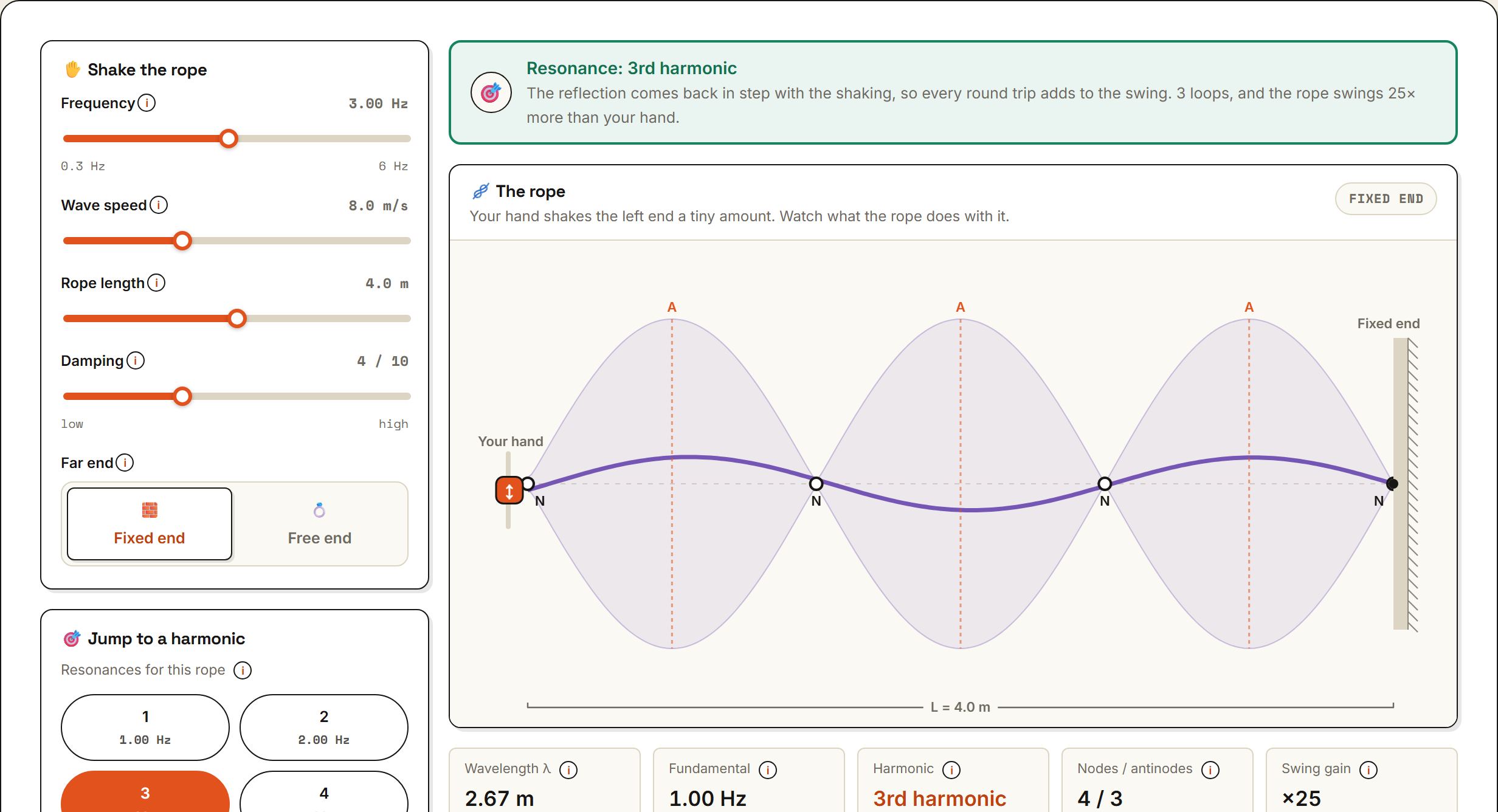This screenshot has width=1498, height=812.
Task: Open the Swing gain info icon
Action: 1369,769
